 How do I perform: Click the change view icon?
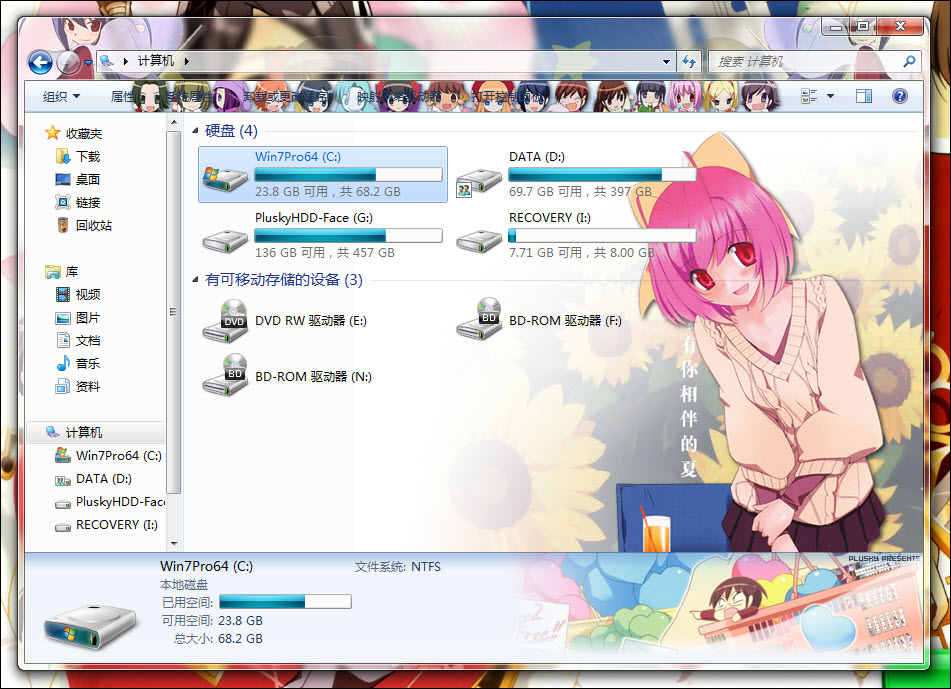(x=809, y=96)
